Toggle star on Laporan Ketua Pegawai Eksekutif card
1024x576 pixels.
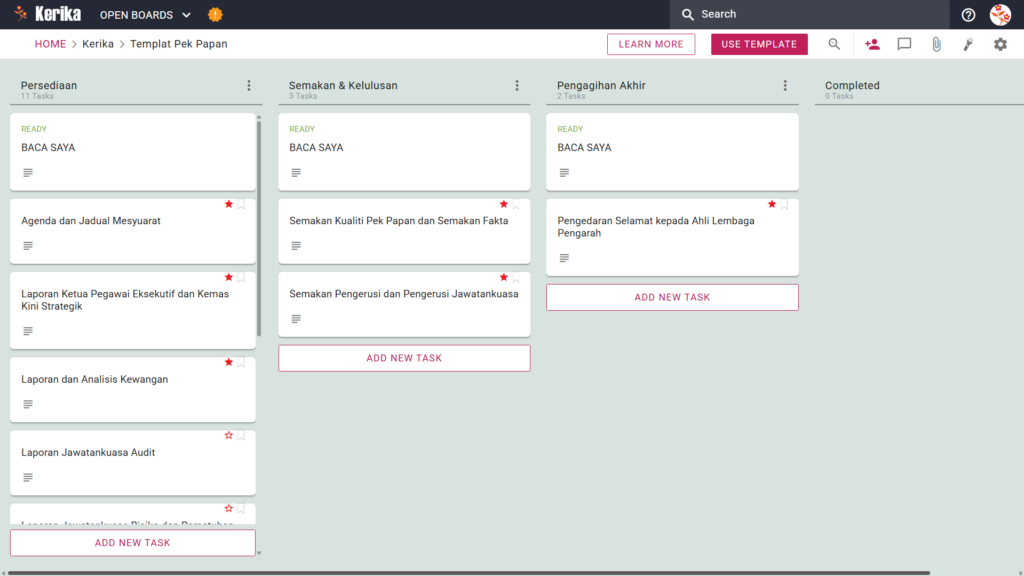pos(229,278)
